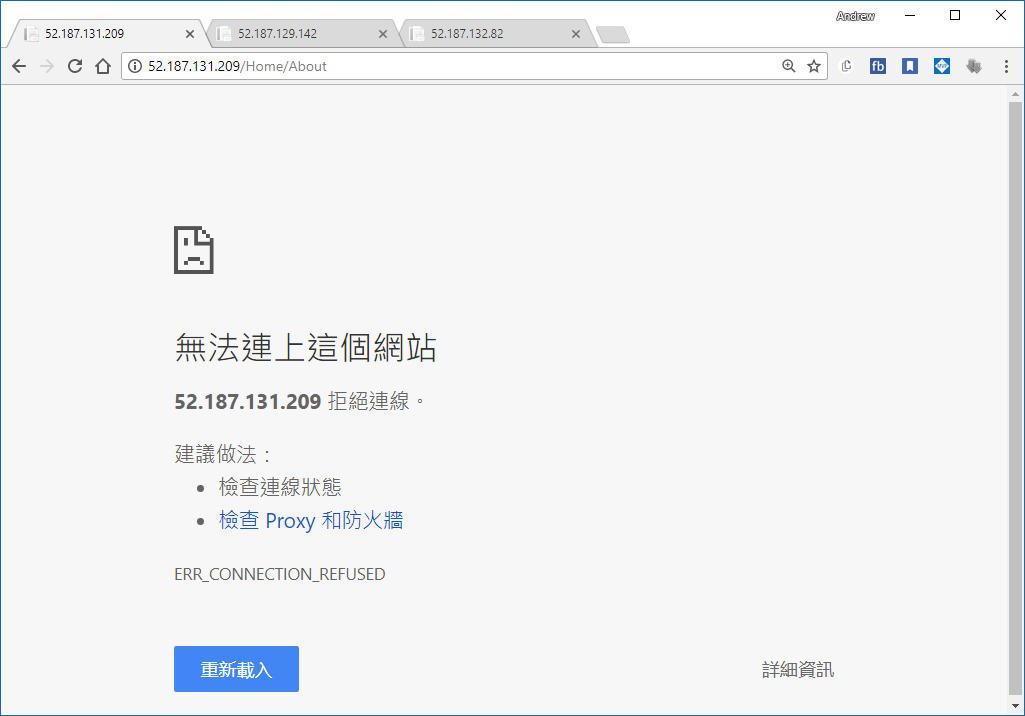This screenshot has width=1025, height=716.
Task: Open the zoom magnifier in the address bar
Action: 788,66
